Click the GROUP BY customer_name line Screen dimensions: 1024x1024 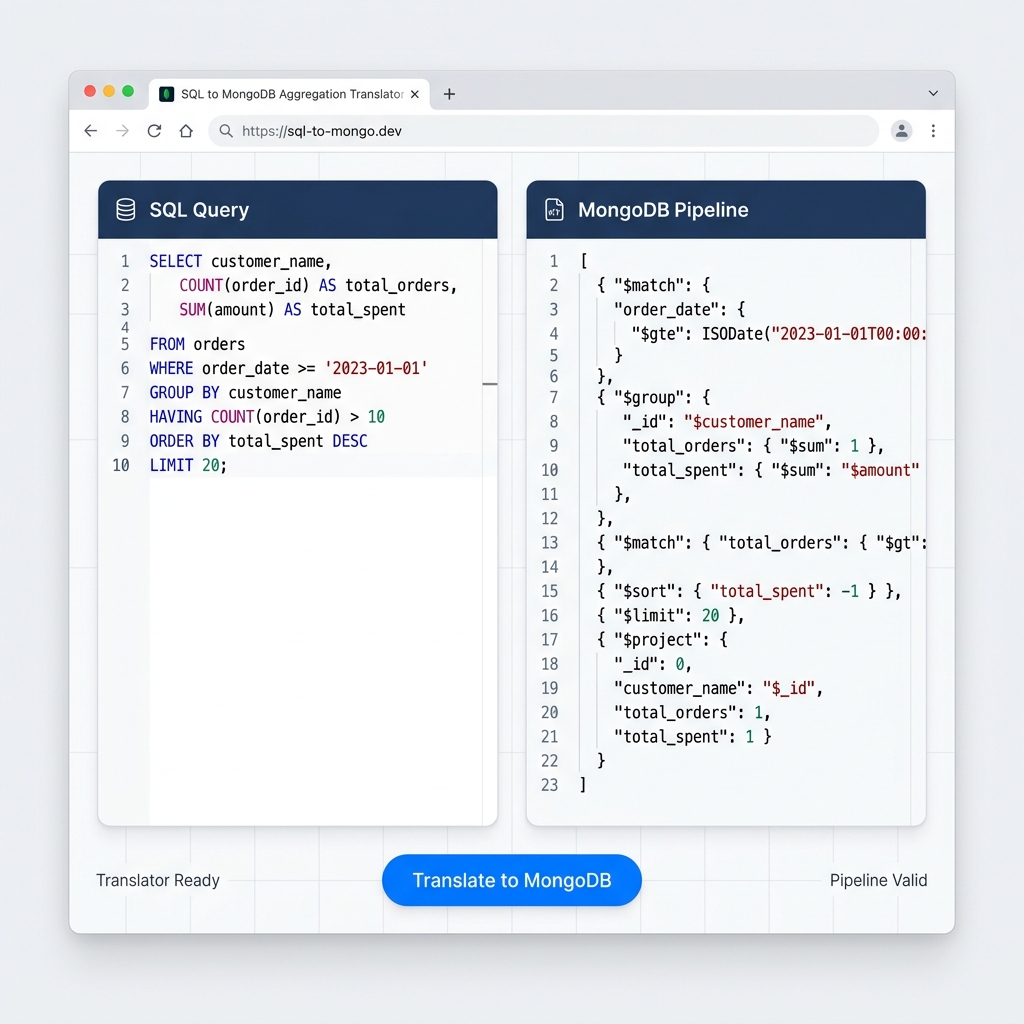[x=246, y=392]
